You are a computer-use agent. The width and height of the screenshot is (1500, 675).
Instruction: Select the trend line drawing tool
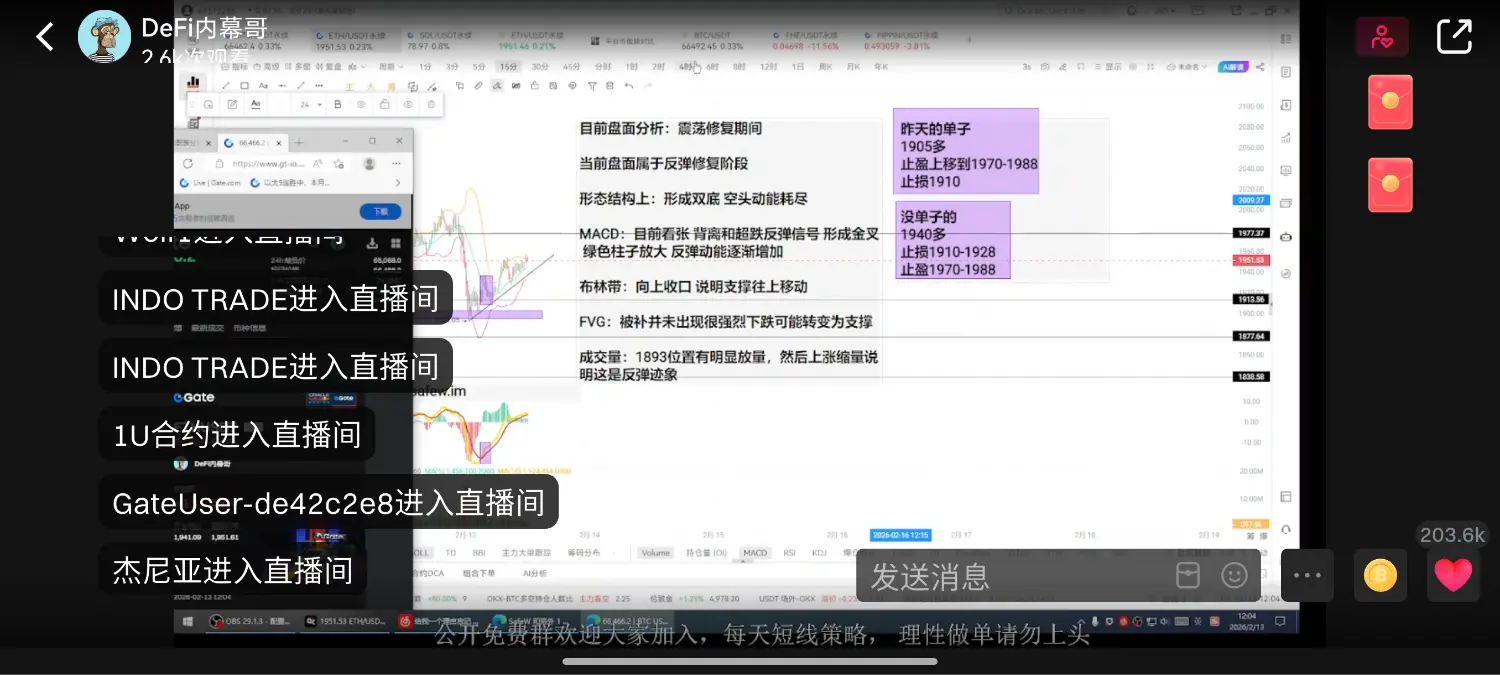pos(225,86)
